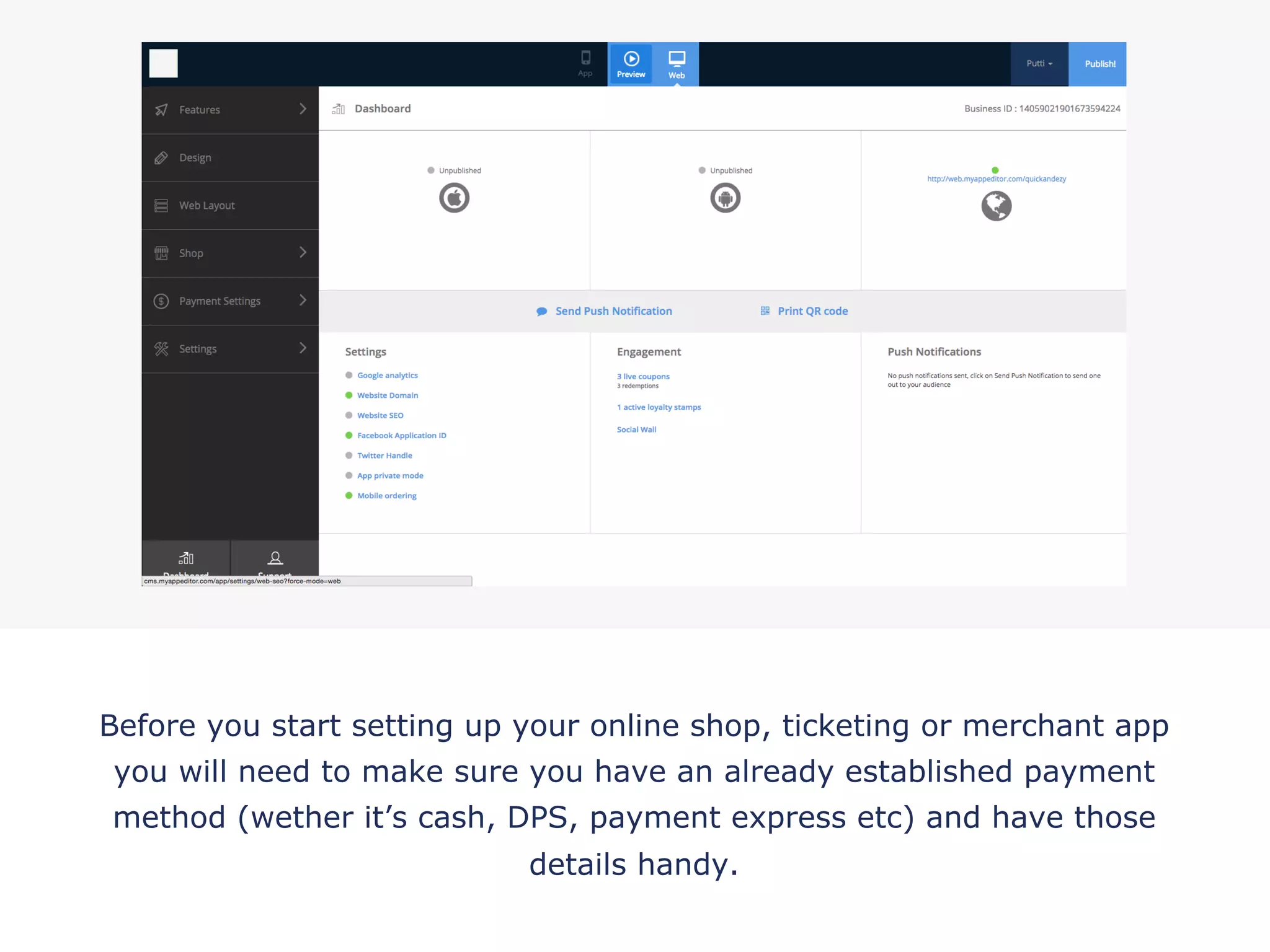Screen dimensions: 1270x952
Task: Click the Apple iOS app status icon
Action: (x=454, y=198)
